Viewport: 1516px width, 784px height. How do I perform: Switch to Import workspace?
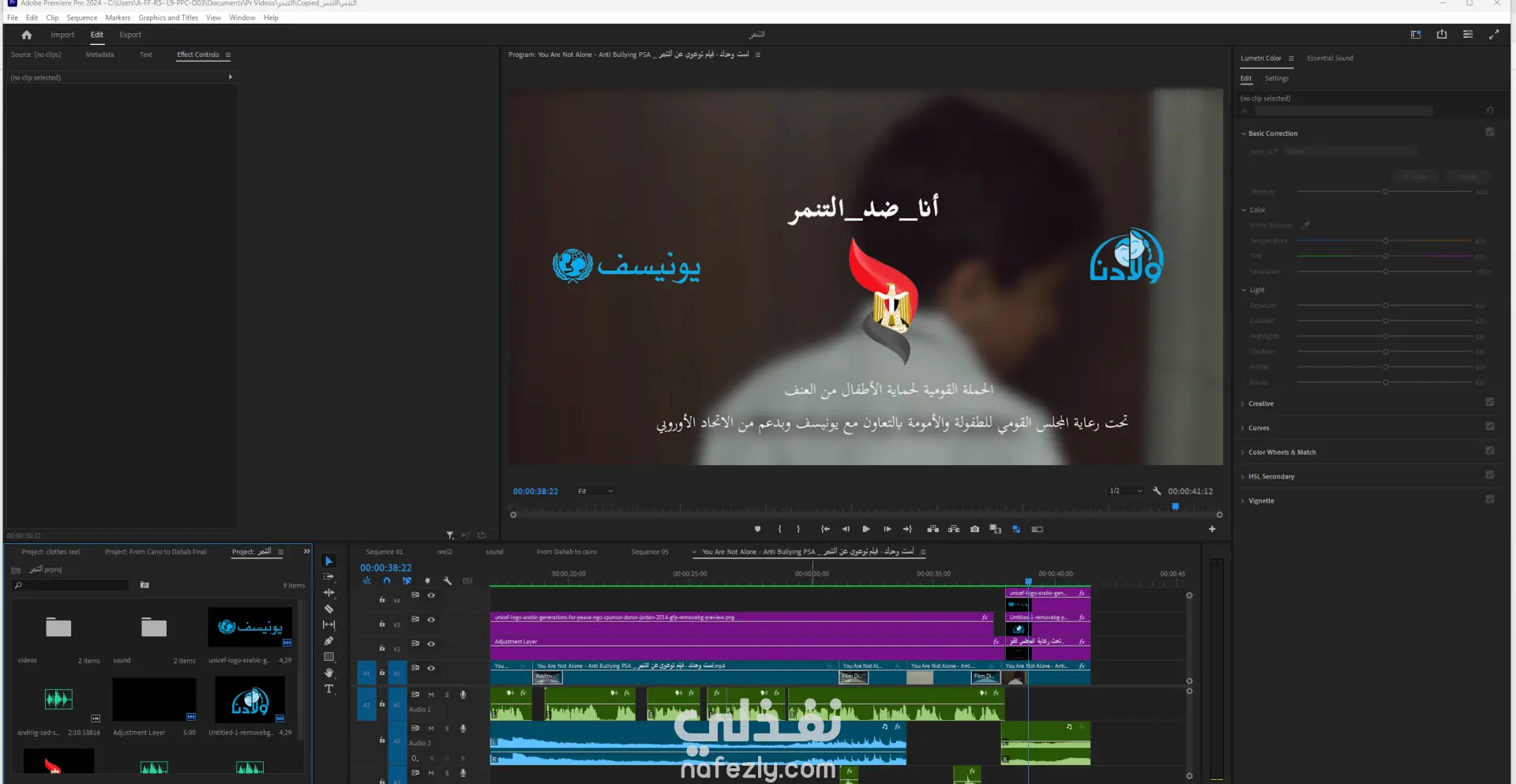click(x=62, y=35)
